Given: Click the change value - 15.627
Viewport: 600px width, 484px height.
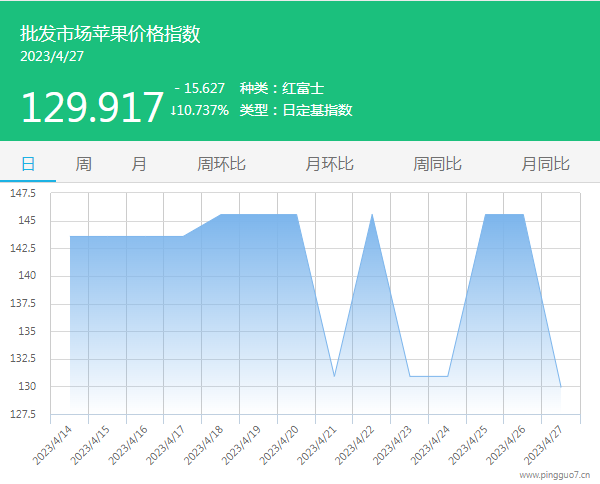Looking at the screenshot, I should (199, 88).
